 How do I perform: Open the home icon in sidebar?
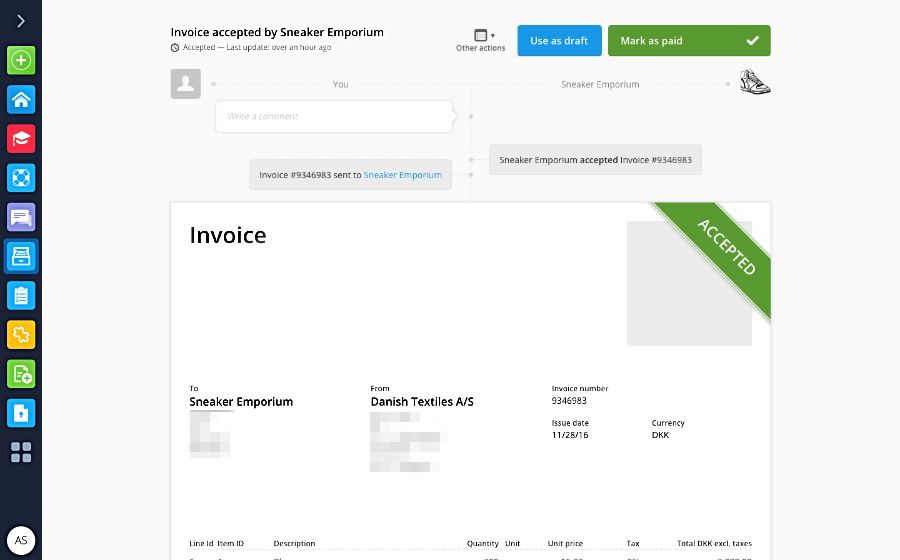[x=21, y=99]
